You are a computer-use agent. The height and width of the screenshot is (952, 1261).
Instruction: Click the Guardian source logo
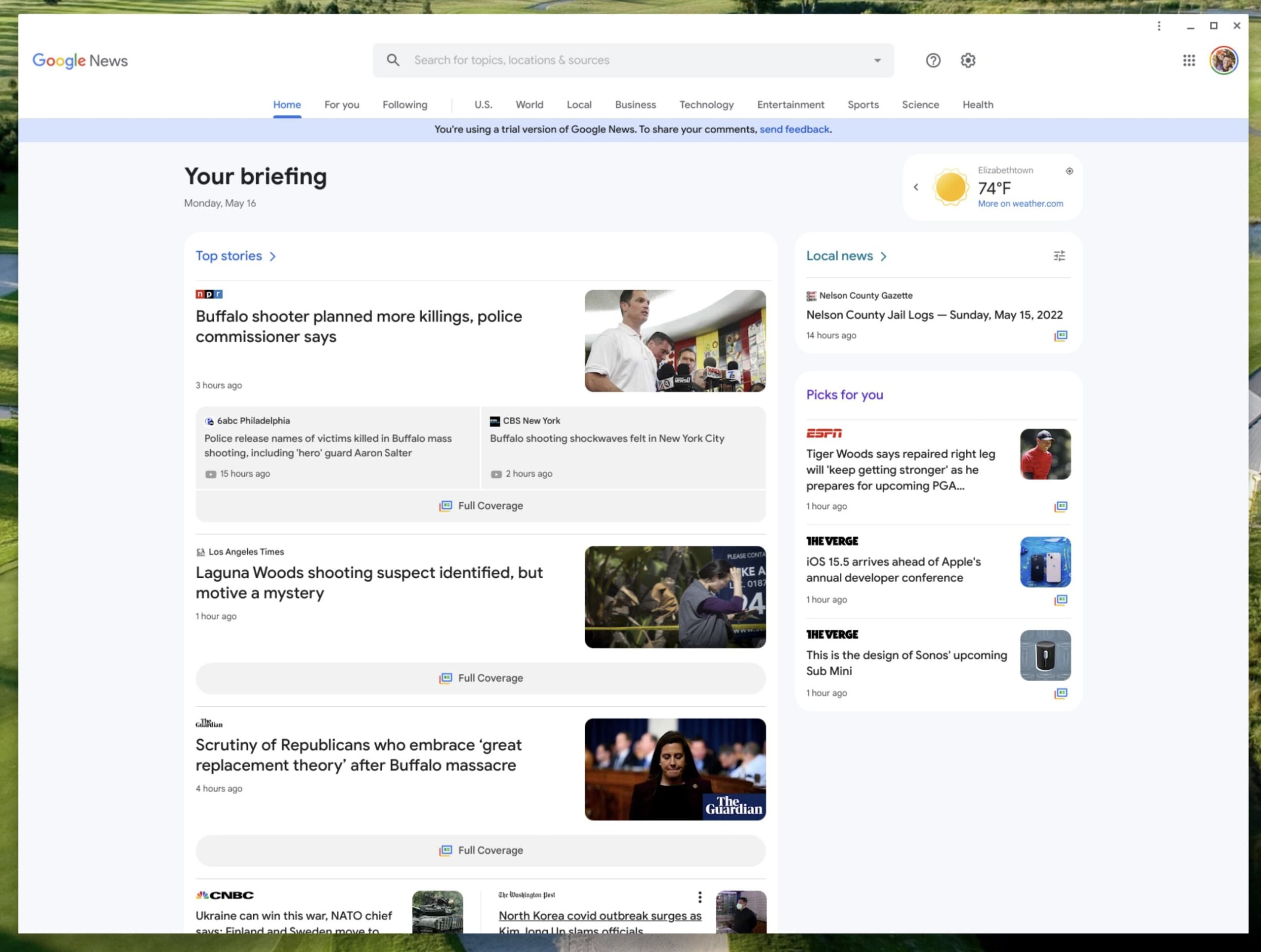209,723
